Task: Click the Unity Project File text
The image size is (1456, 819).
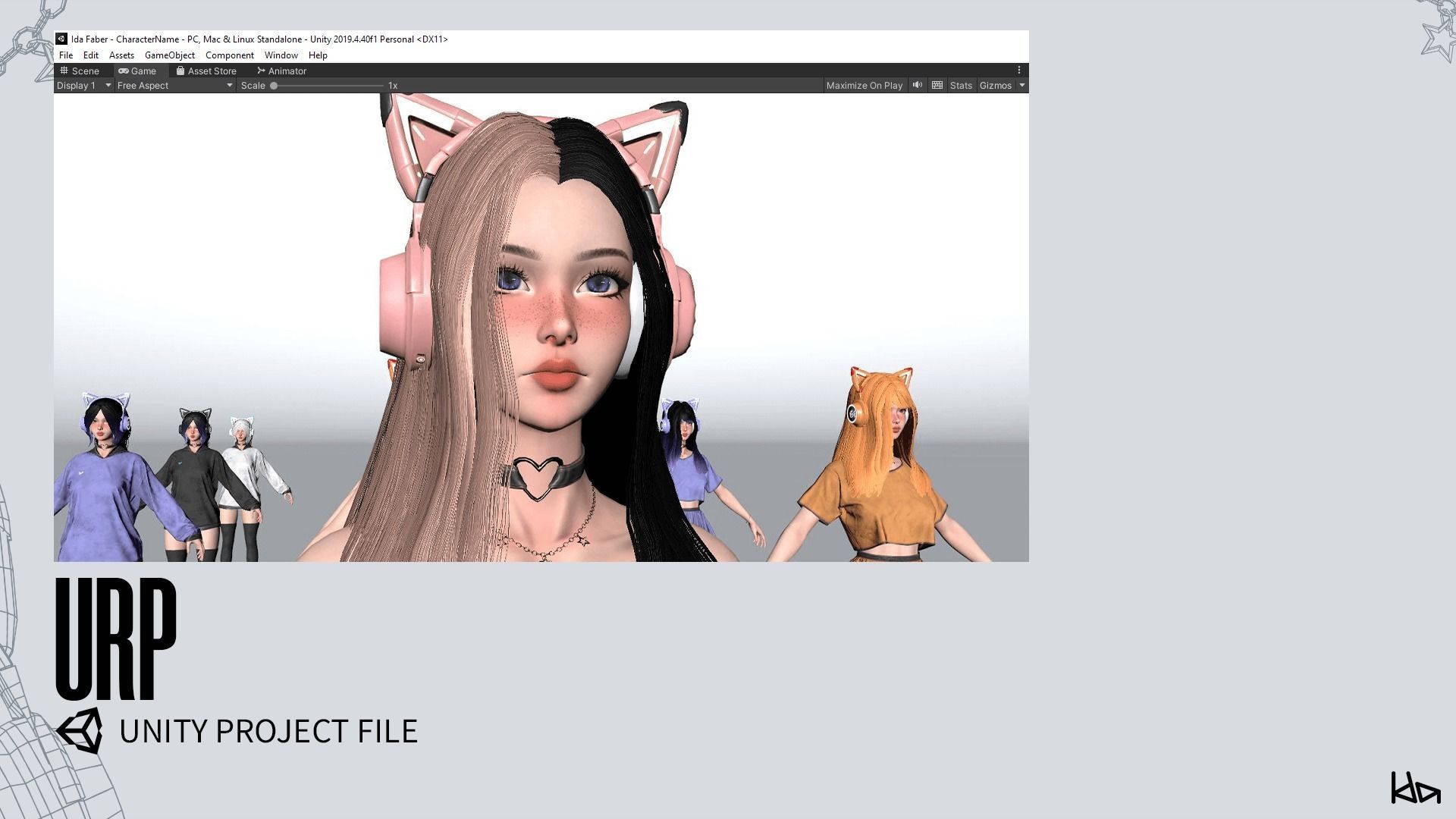Action: [268, 731]
